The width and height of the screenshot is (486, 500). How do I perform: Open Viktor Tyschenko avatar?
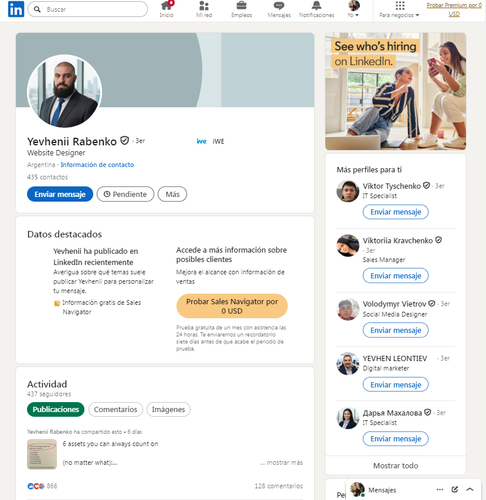coord(348,191)
